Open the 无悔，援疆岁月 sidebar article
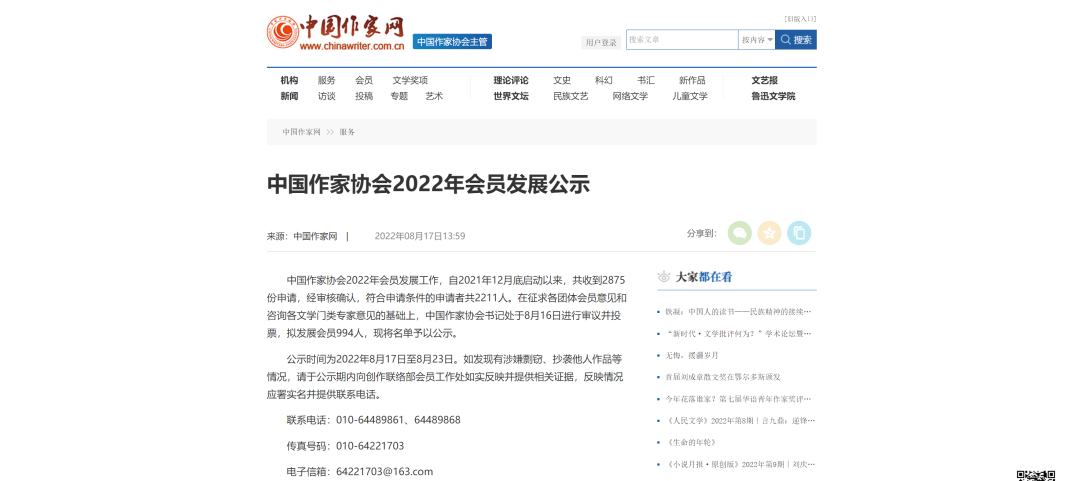Screen dimensions: 1080x481 (x=692, y=355)
